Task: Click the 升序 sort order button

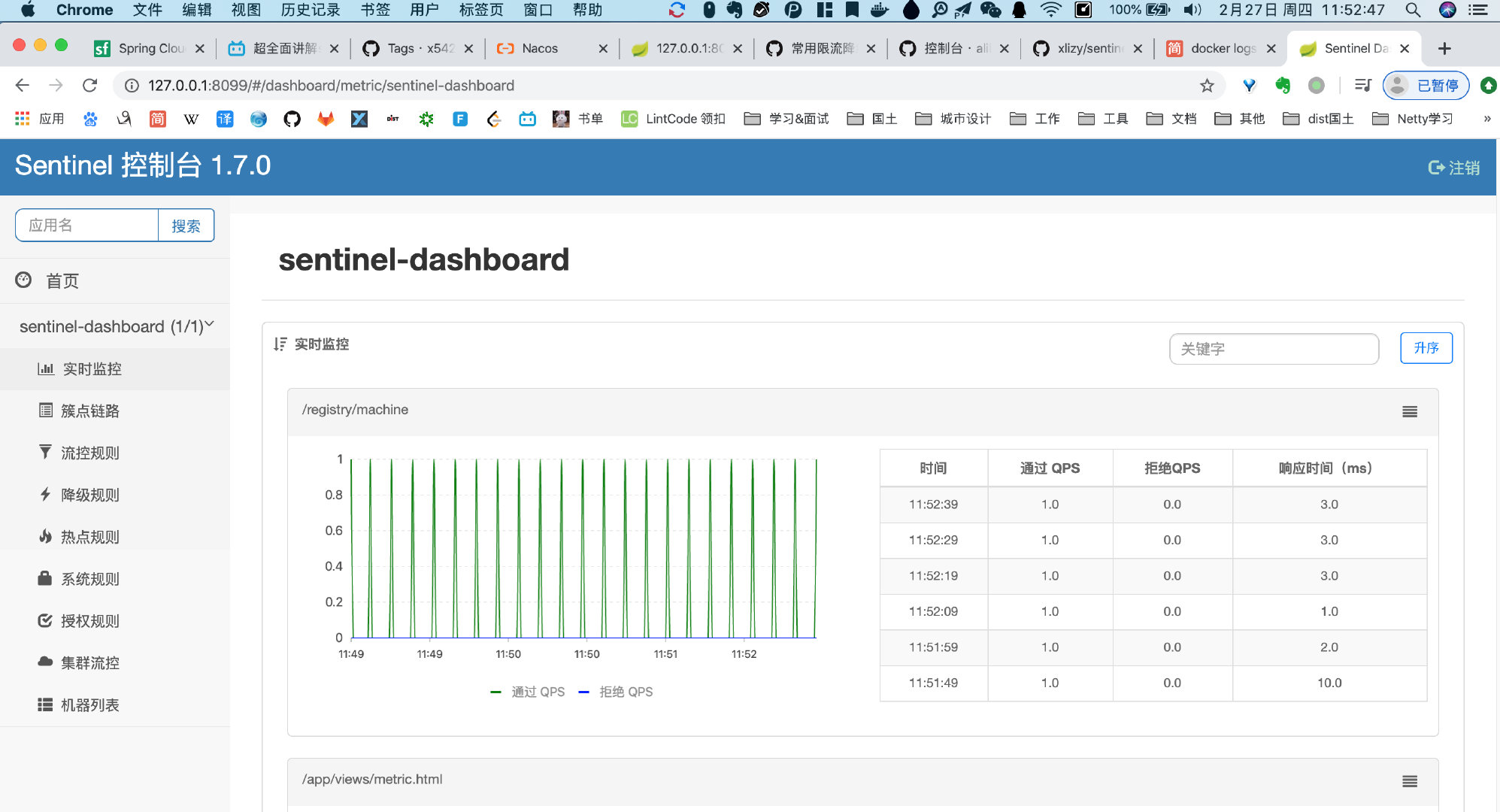Action: click(x=1426, y=348)
